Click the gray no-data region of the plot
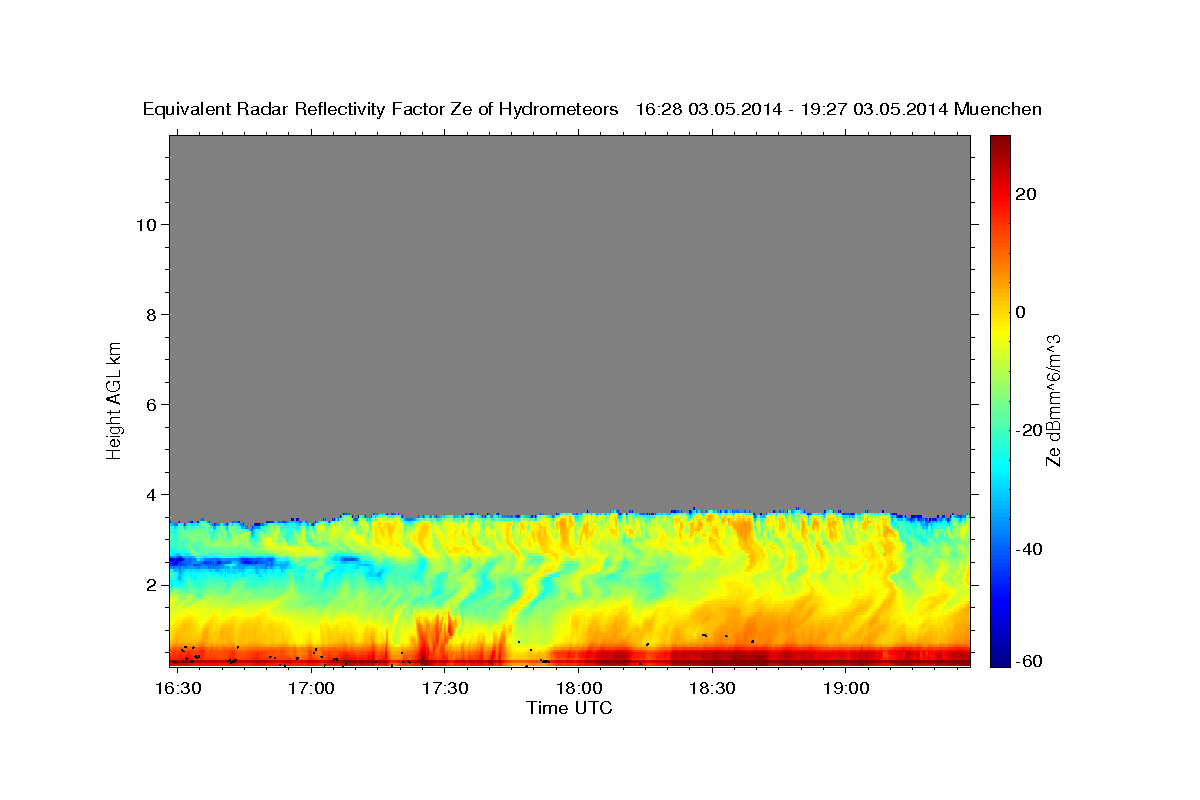1200x800 pixels. [x=570, y=325]
